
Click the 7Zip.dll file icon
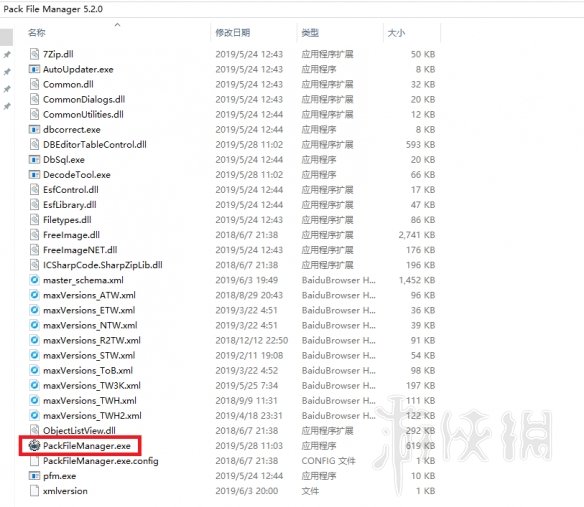click(34, 54)
